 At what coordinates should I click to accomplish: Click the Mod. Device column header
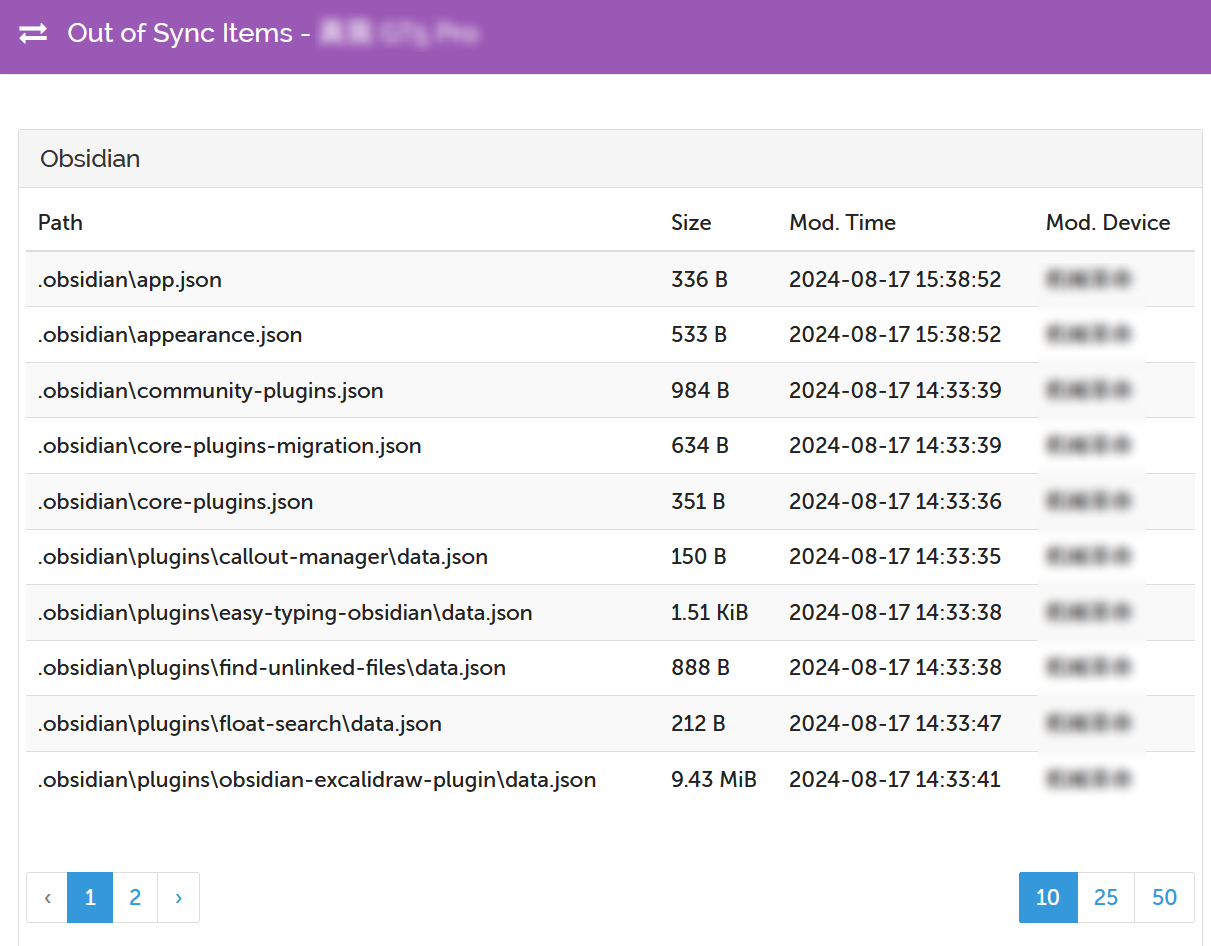[x=1107, y=222]
